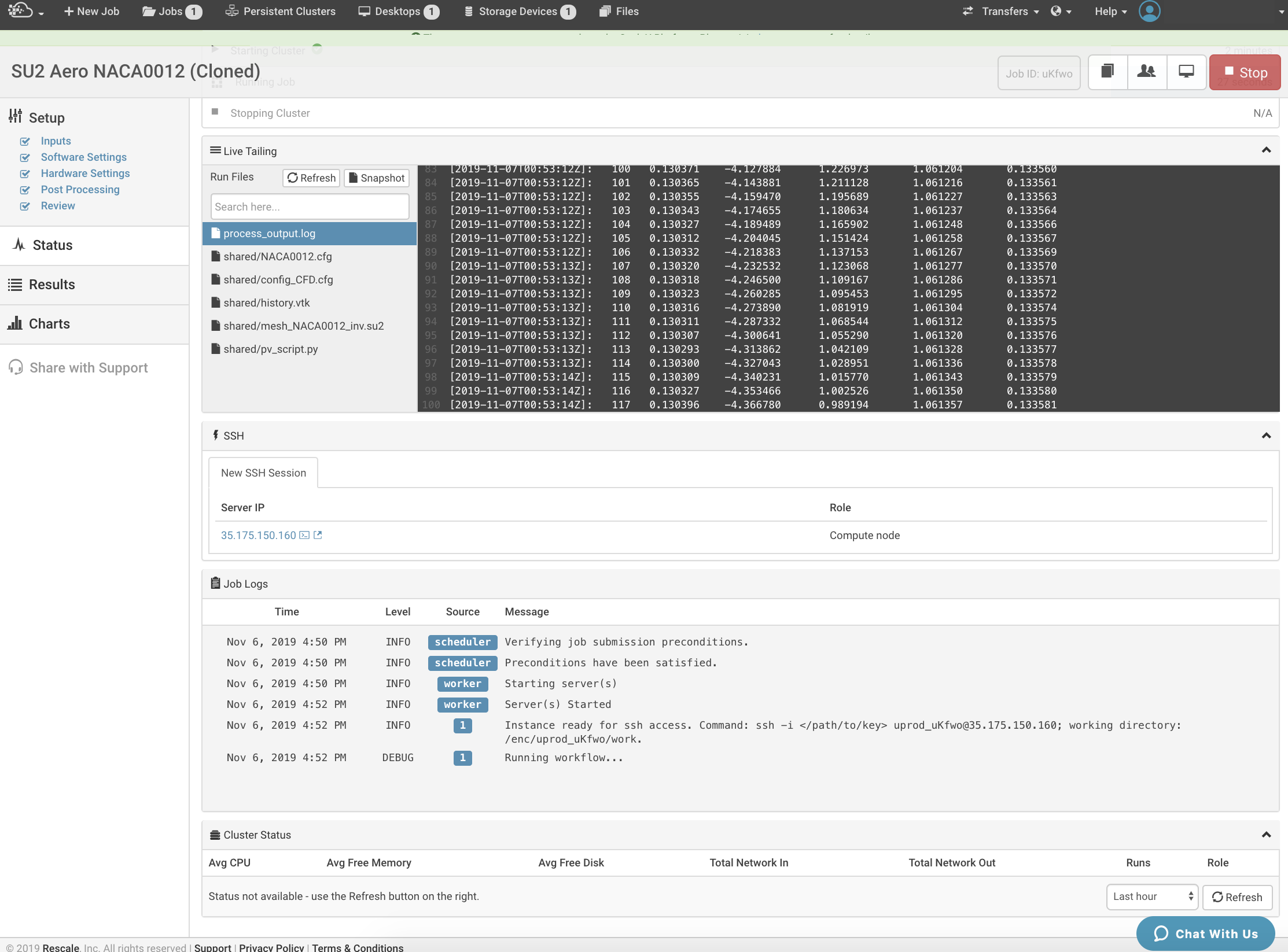This screenshot has height=952, width=1288.
Task: Open the Transfers menu
Action: tap(1004, 12)
